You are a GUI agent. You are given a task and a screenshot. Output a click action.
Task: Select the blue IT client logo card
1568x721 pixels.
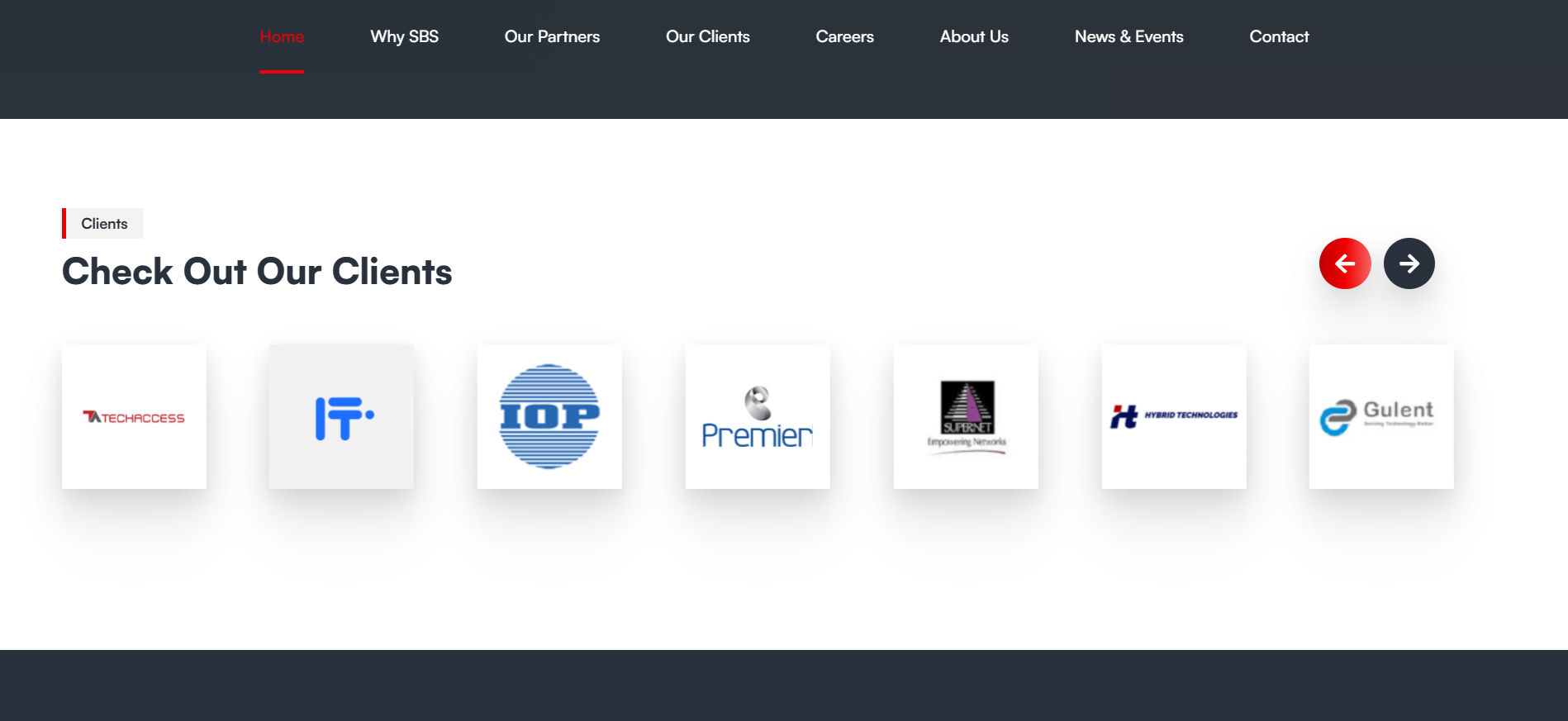coord(341,417)
